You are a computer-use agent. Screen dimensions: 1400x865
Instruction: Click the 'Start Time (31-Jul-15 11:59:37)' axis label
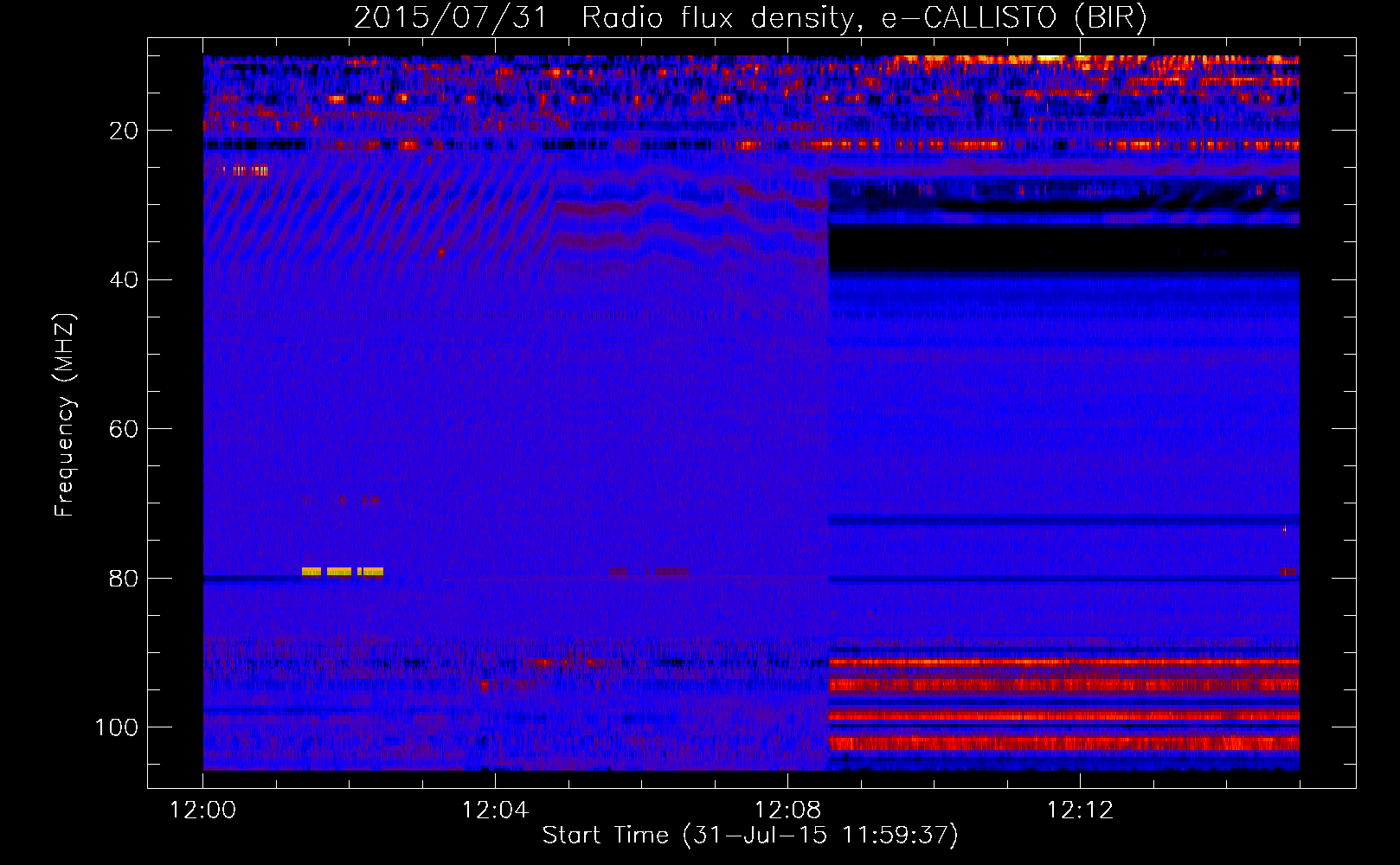tap(750, 836)
